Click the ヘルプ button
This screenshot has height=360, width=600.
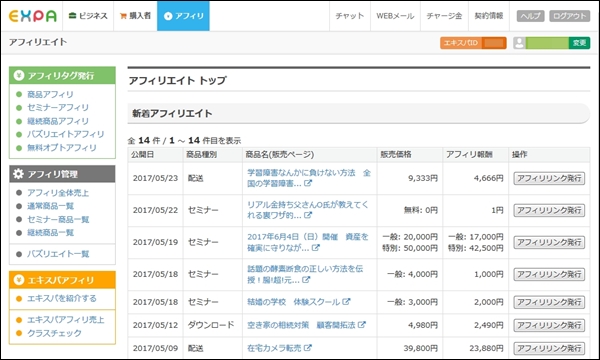coord(530,16)
